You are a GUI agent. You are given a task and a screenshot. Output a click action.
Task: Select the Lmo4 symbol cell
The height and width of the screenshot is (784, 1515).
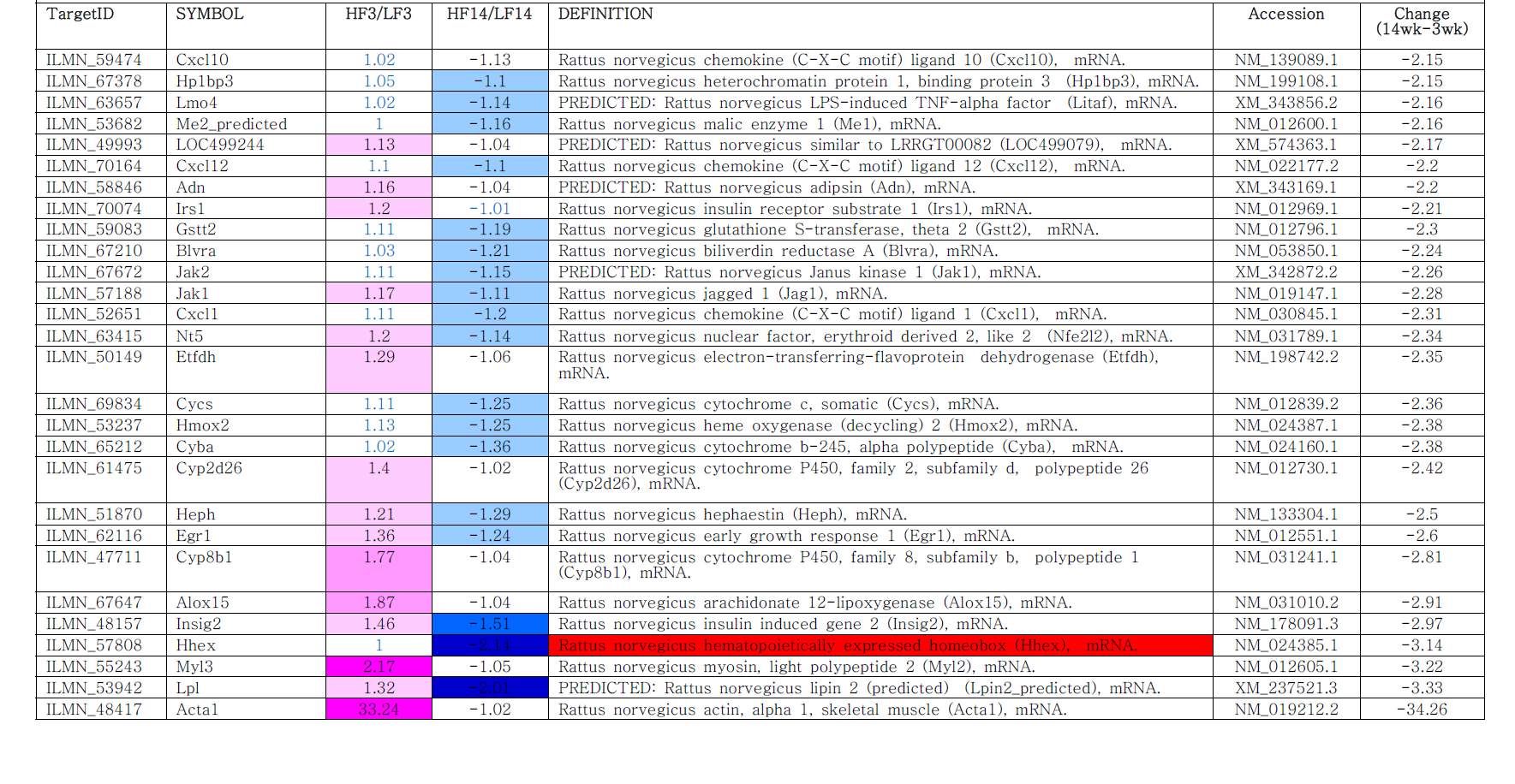[x=246, y=103]
